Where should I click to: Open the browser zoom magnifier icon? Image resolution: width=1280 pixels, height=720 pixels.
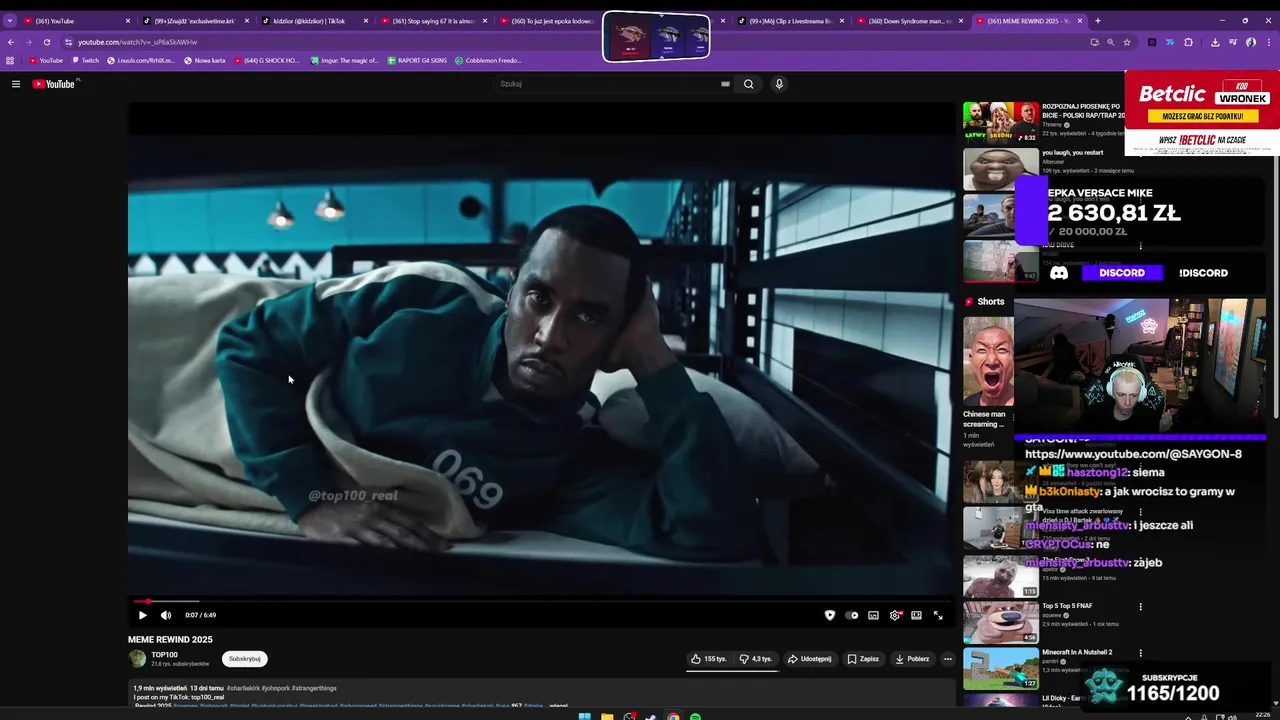click(1110, 42)
